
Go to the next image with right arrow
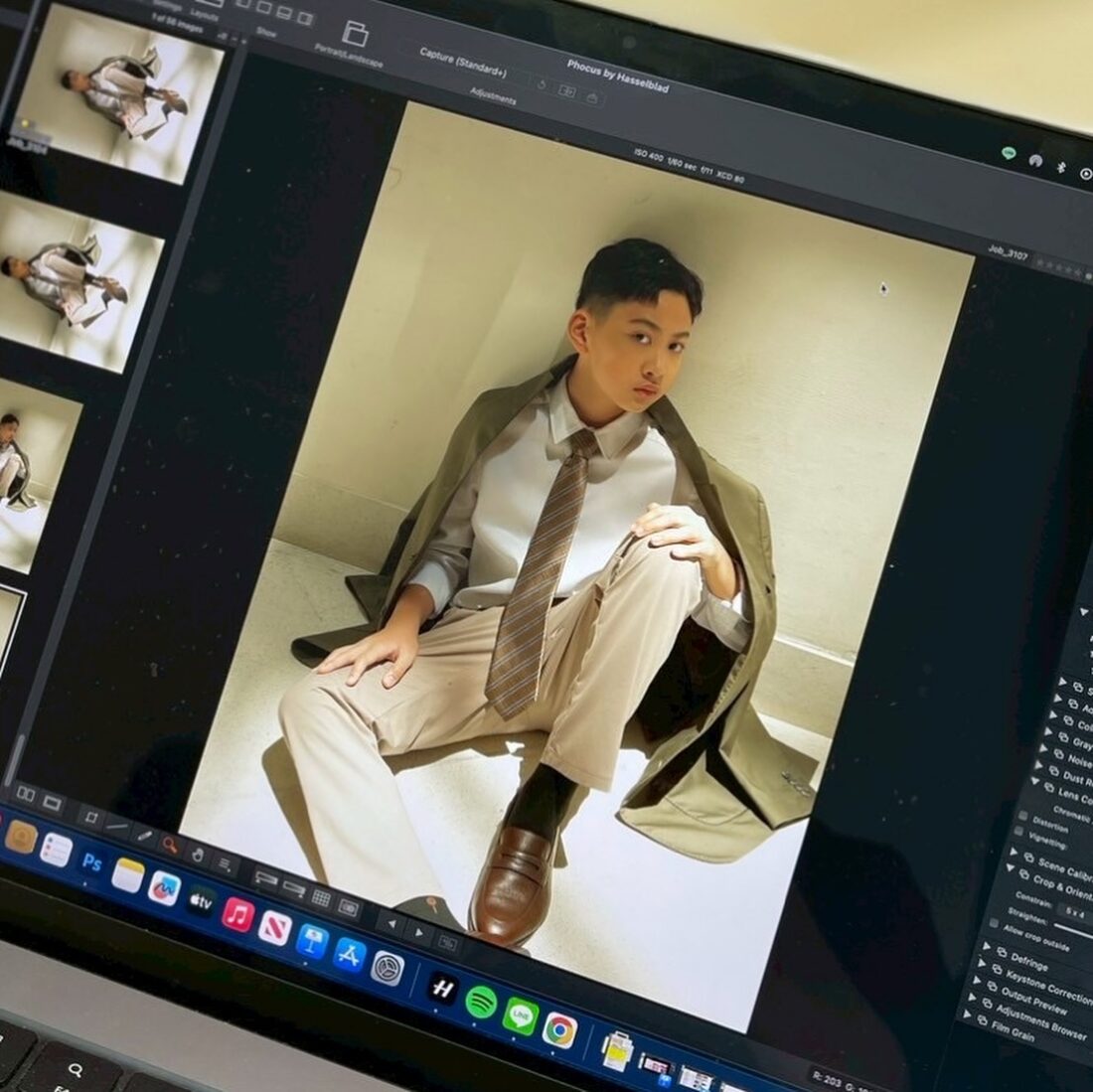pyautogui.click(x=419, y=932)
